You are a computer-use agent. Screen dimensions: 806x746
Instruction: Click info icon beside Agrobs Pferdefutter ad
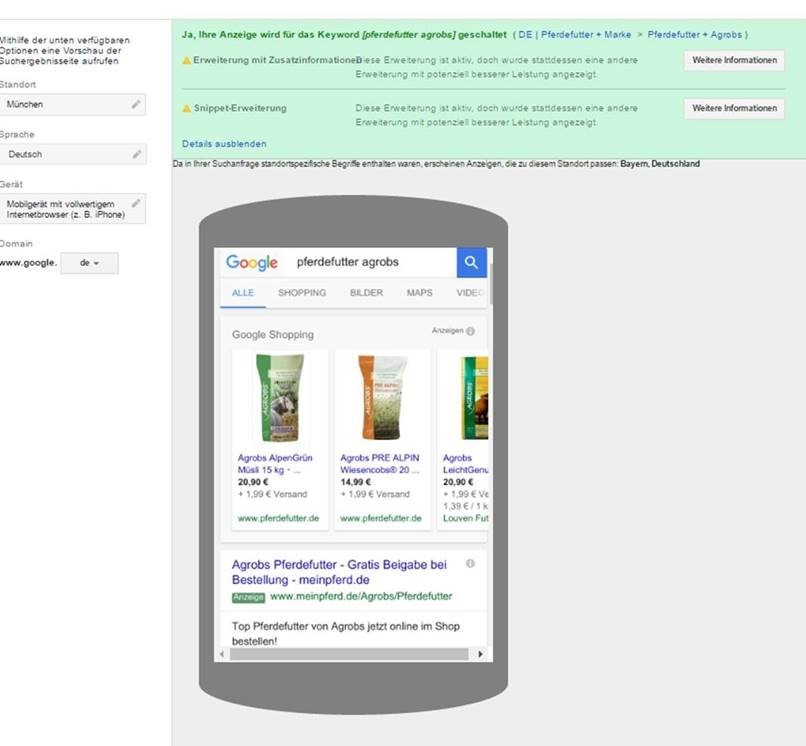[x=470, y=563]
